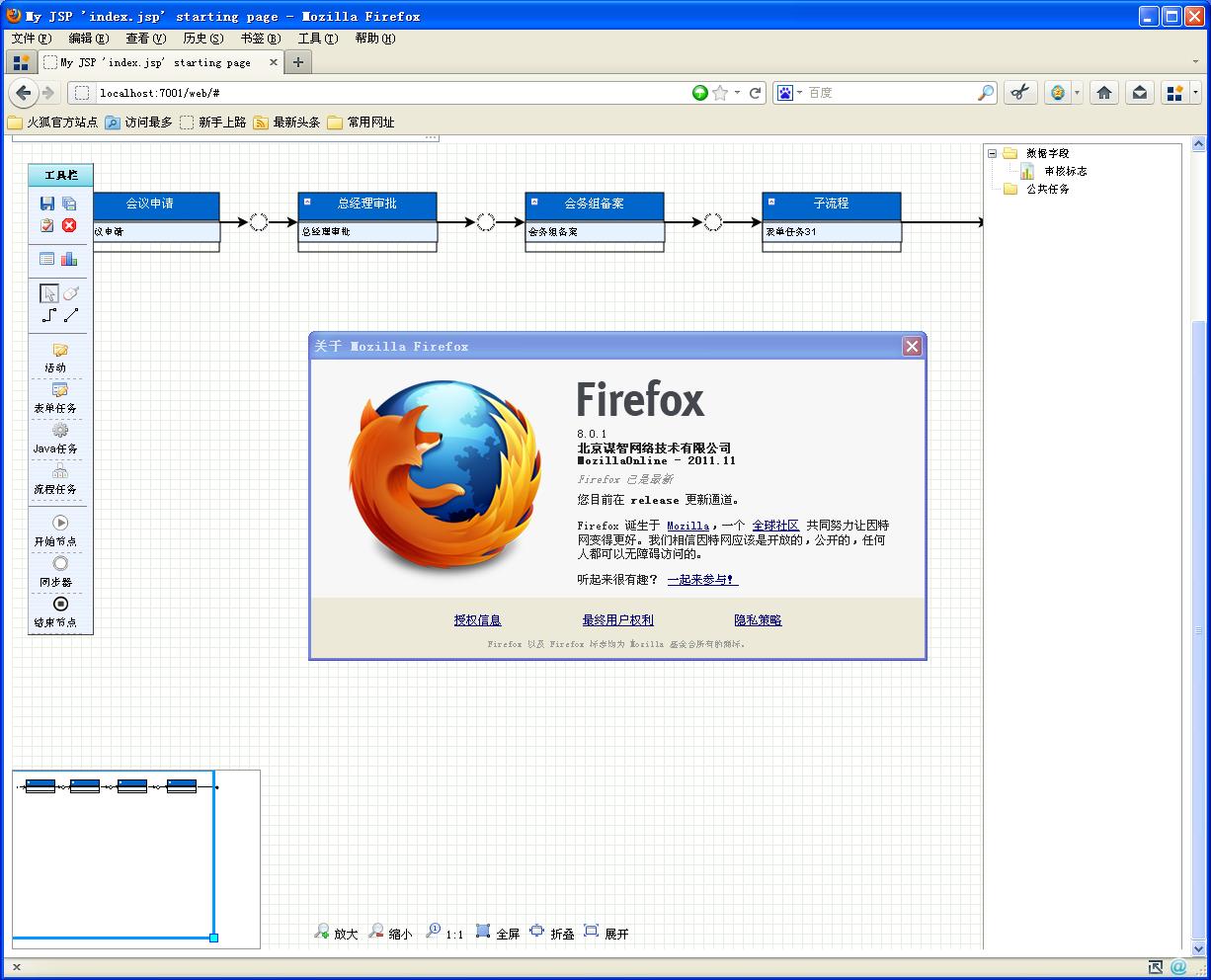
Task: Open the dropdown beside the squares toolbar icon
Action: (x=1195, y=93)
